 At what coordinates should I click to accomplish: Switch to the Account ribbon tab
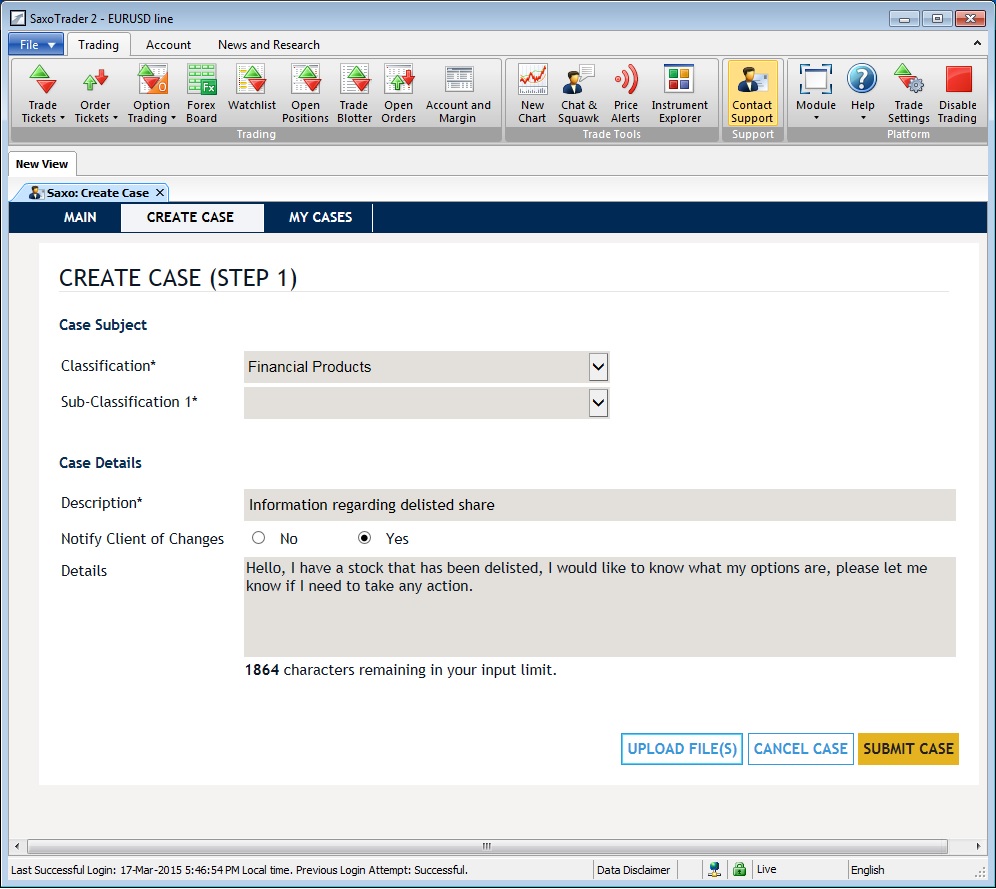[168, 44]
